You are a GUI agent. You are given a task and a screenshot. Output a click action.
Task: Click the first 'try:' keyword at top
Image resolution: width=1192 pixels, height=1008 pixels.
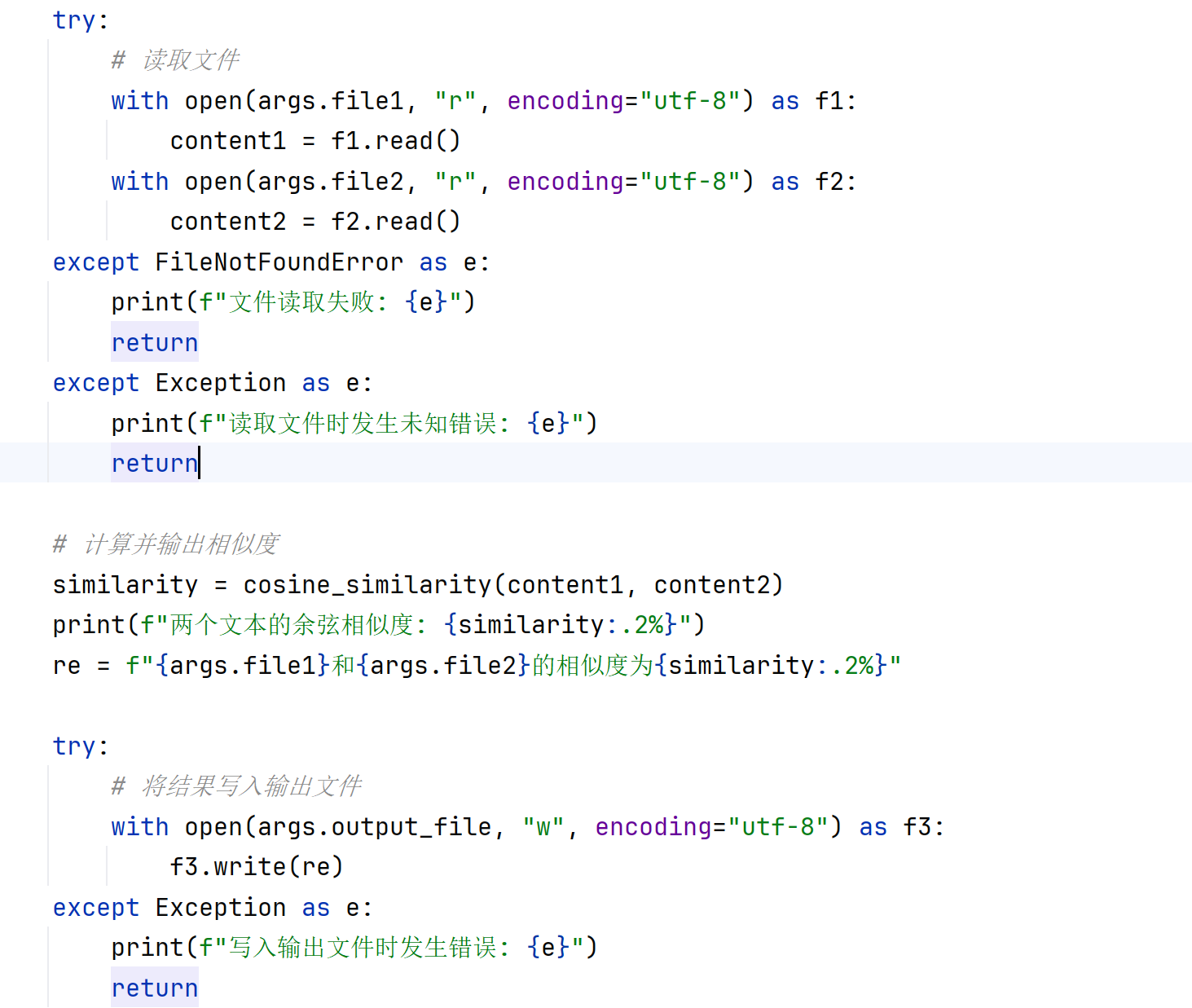[80, 20]
